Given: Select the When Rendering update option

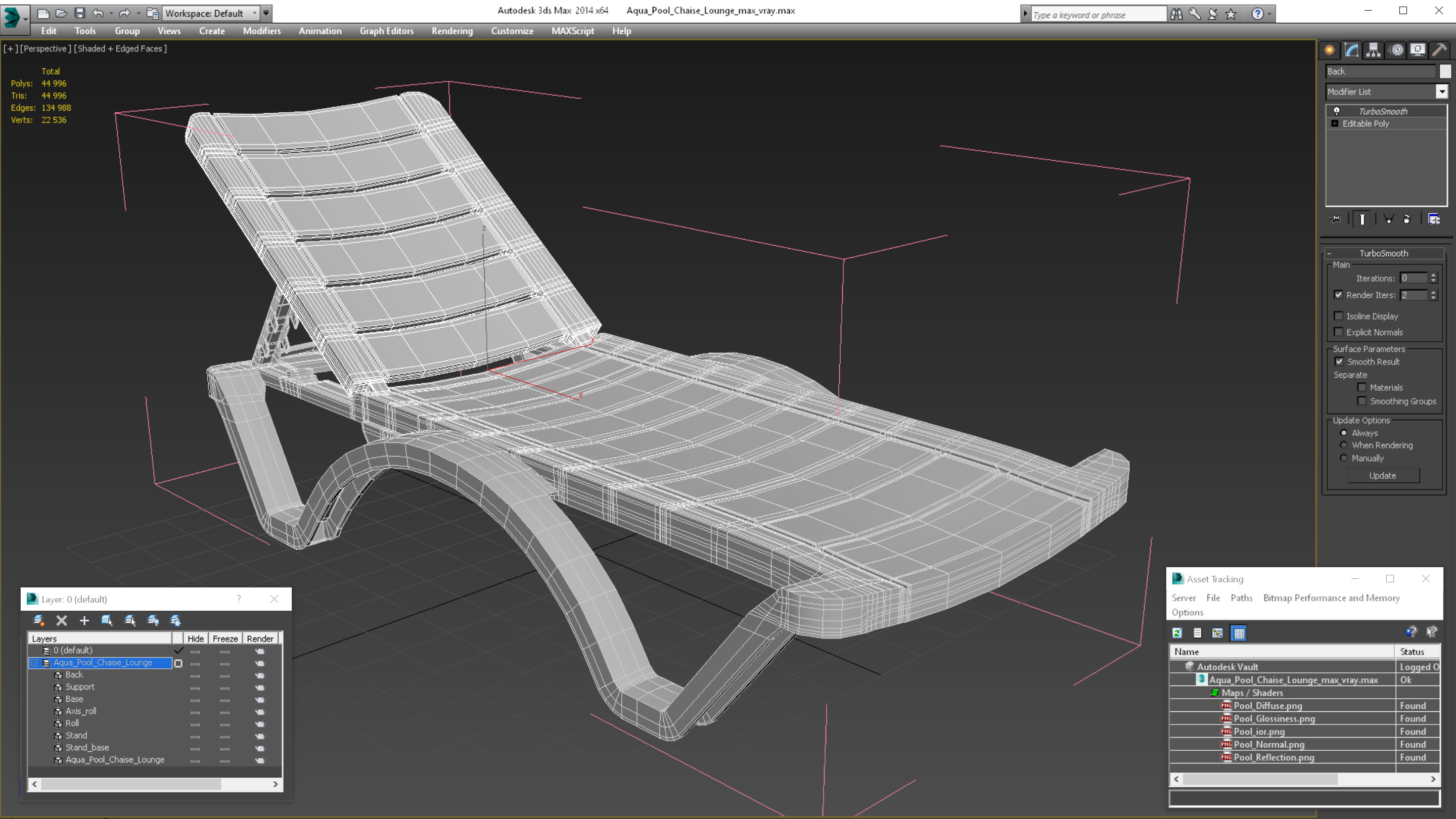Looking at the screenshot, I should point(1344,445).
